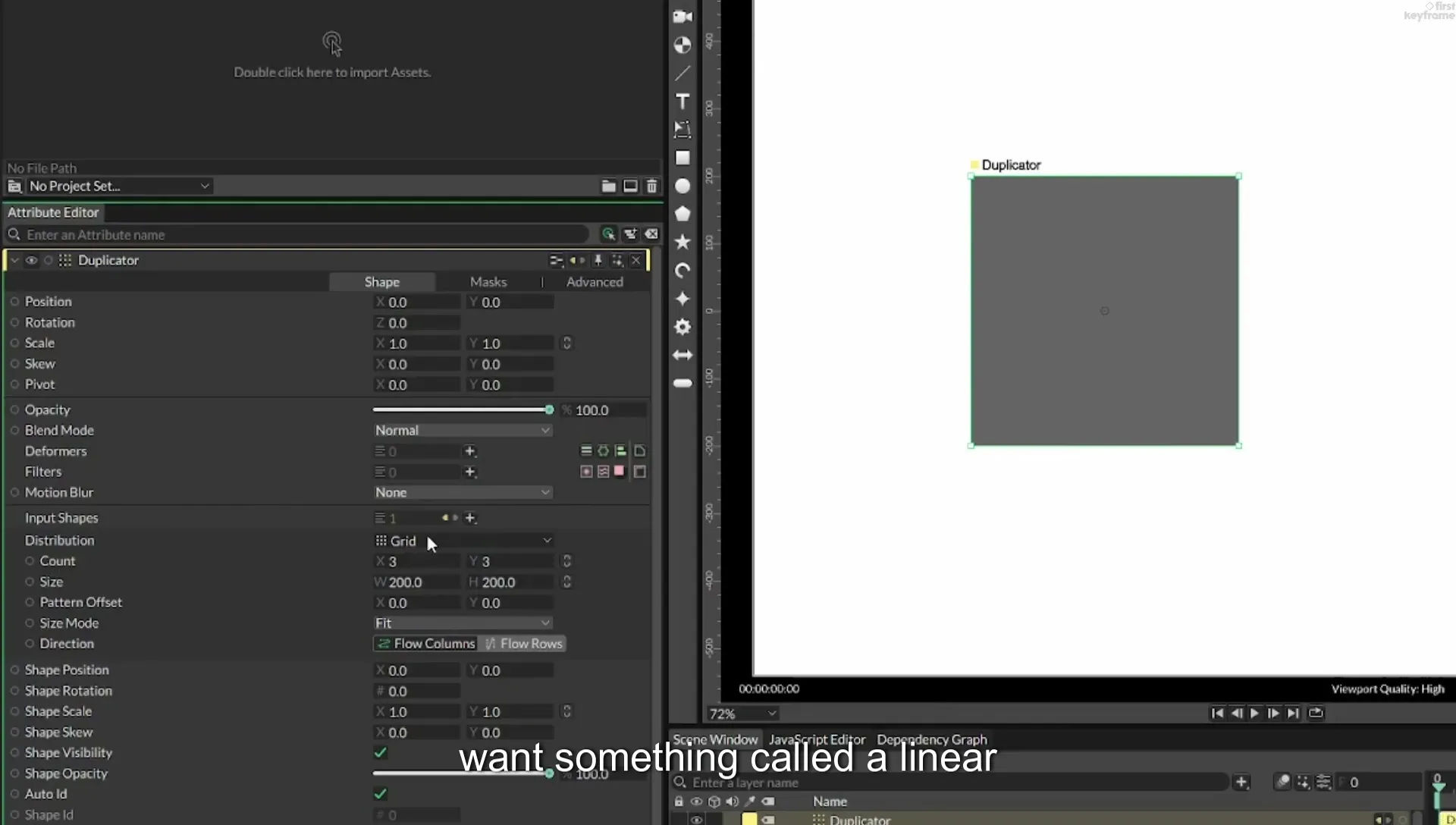This screenshot has width=1456, height=825.
Task: Select the Pen line tool
Action: coord(682,73)
